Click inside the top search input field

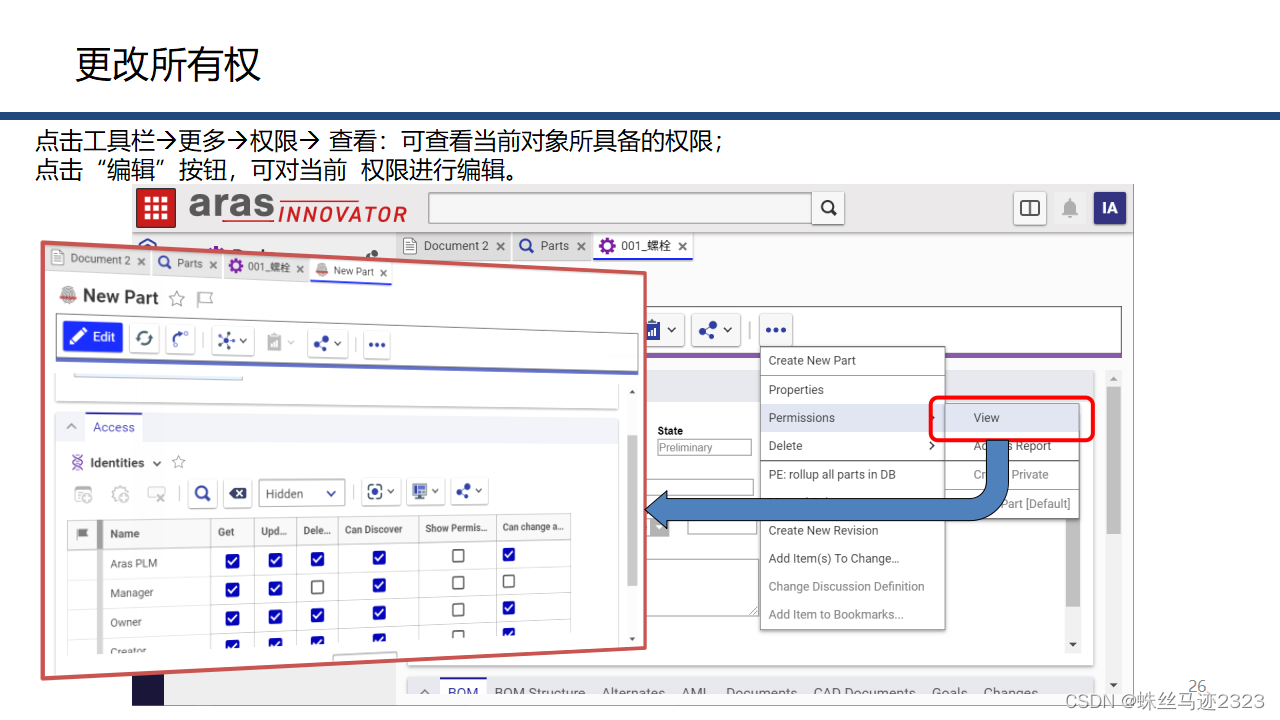(x=618, y=208)
